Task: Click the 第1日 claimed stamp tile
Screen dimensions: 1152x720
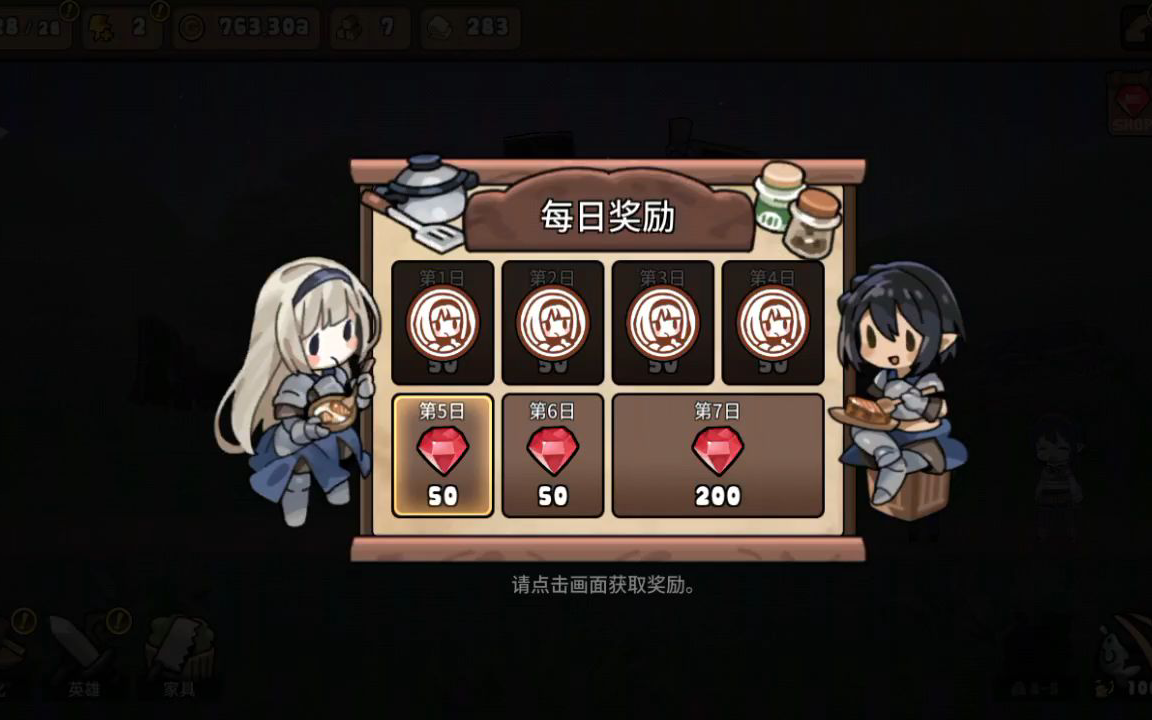Action: click(x=442, y=323)
